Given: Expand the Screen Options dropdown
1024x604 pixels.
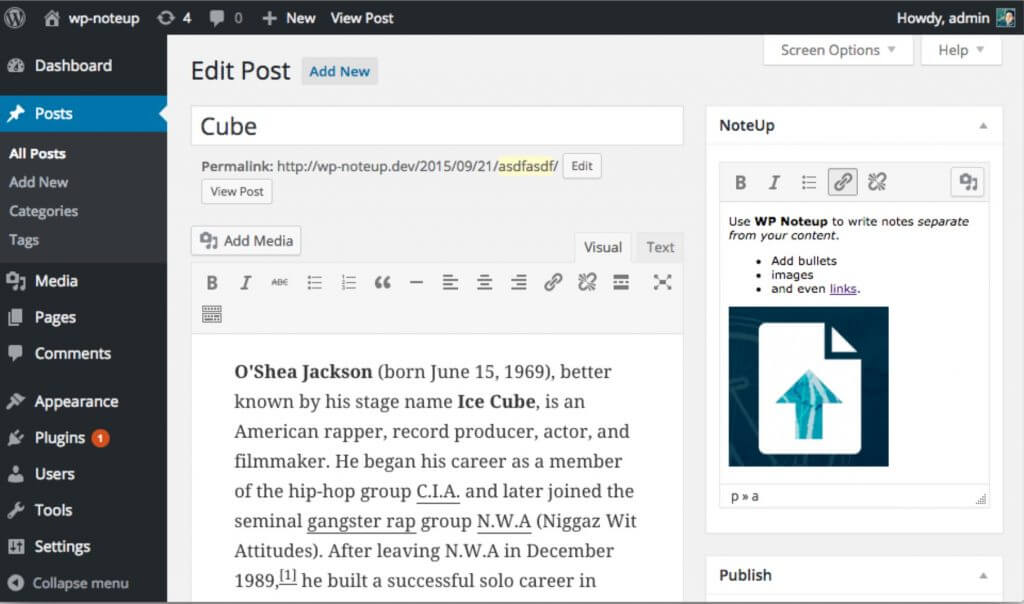Looking at the screenshot, I should coord(838,50).
